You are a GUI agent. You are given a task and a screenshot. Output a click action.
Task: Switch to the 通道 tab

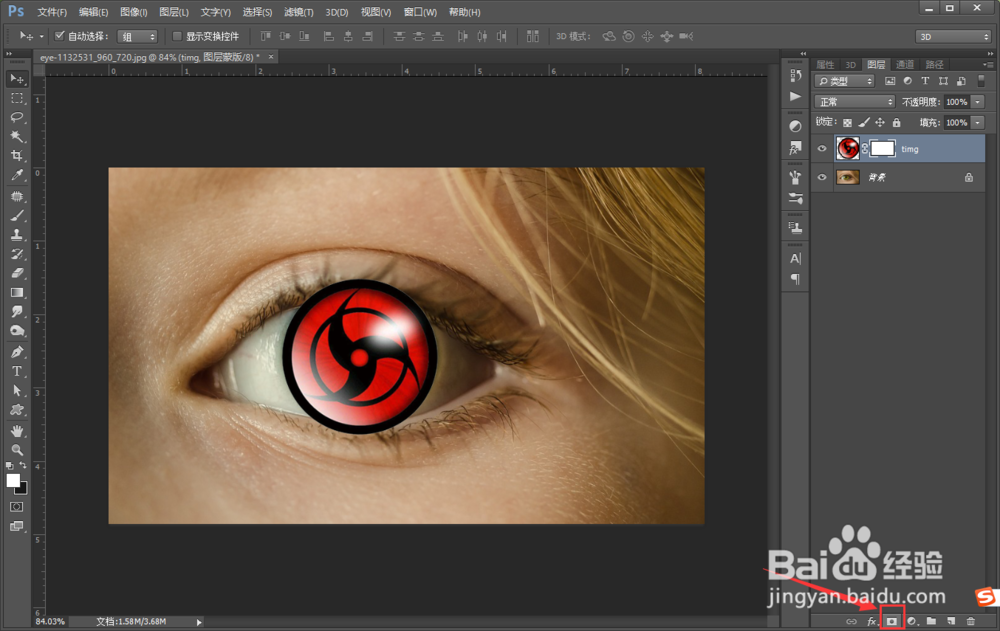click(x=905, y=64)
